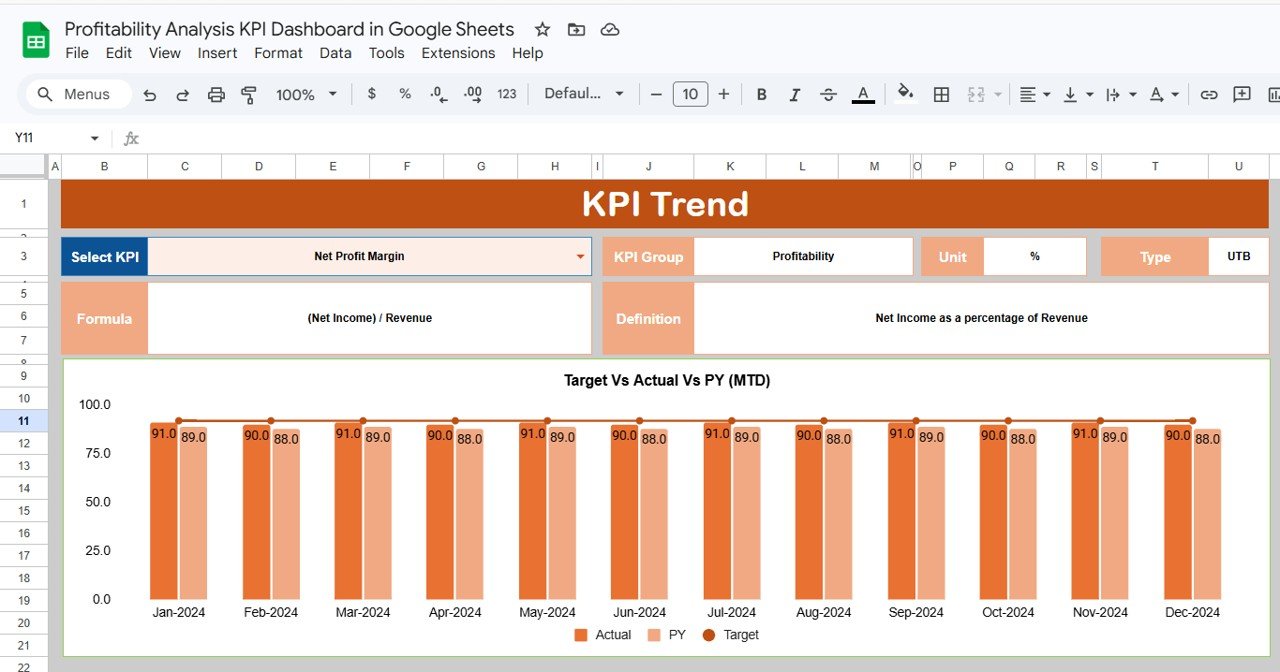The width and height of the screenshot is (1280, 672).
Task: Toggle strikethrough formatting
Action: click(x=828, y=94)
